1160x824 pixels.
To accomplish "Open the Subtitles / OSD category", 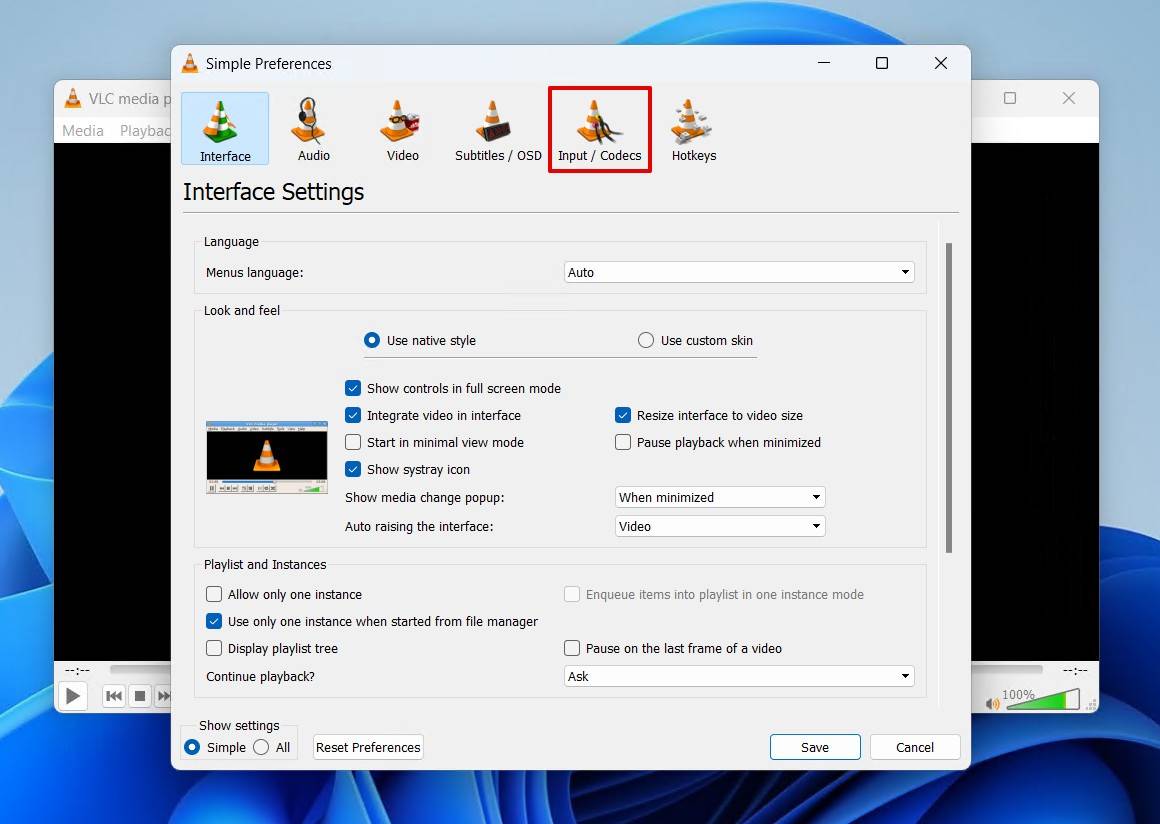I will pos(498,129).
